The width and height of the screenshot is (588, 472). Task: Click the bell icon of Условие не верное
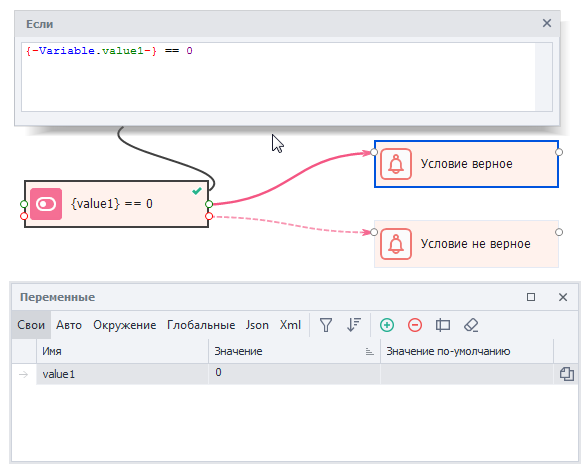[x=396, y=244]
